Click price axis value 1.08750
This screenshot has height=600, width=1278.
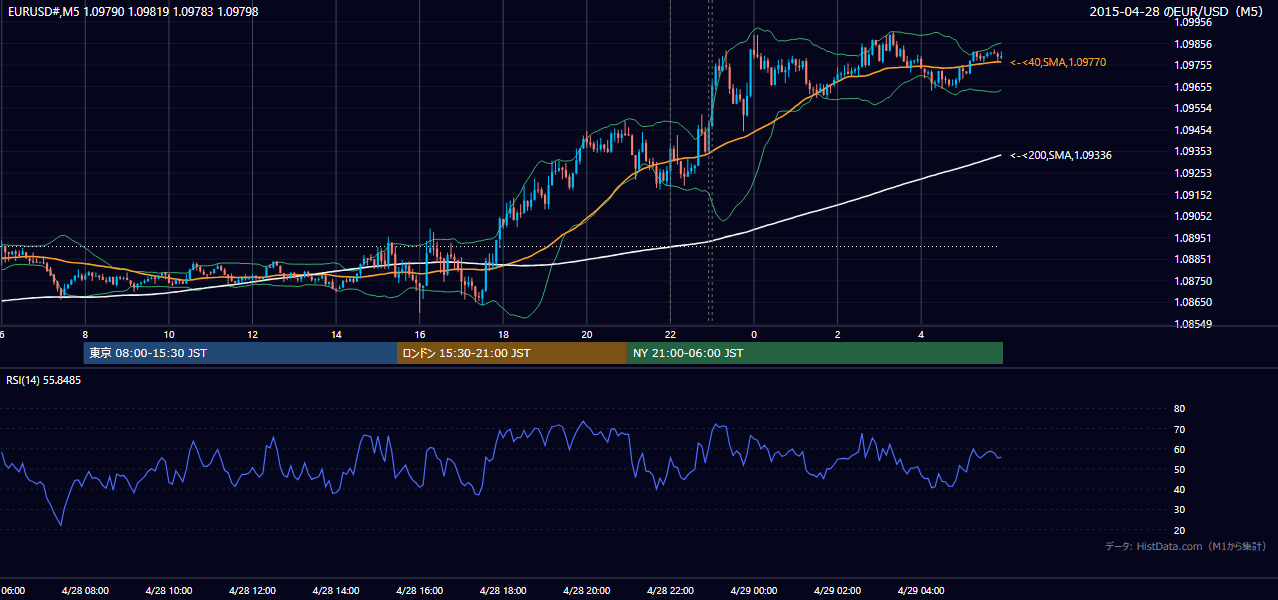1192,281
